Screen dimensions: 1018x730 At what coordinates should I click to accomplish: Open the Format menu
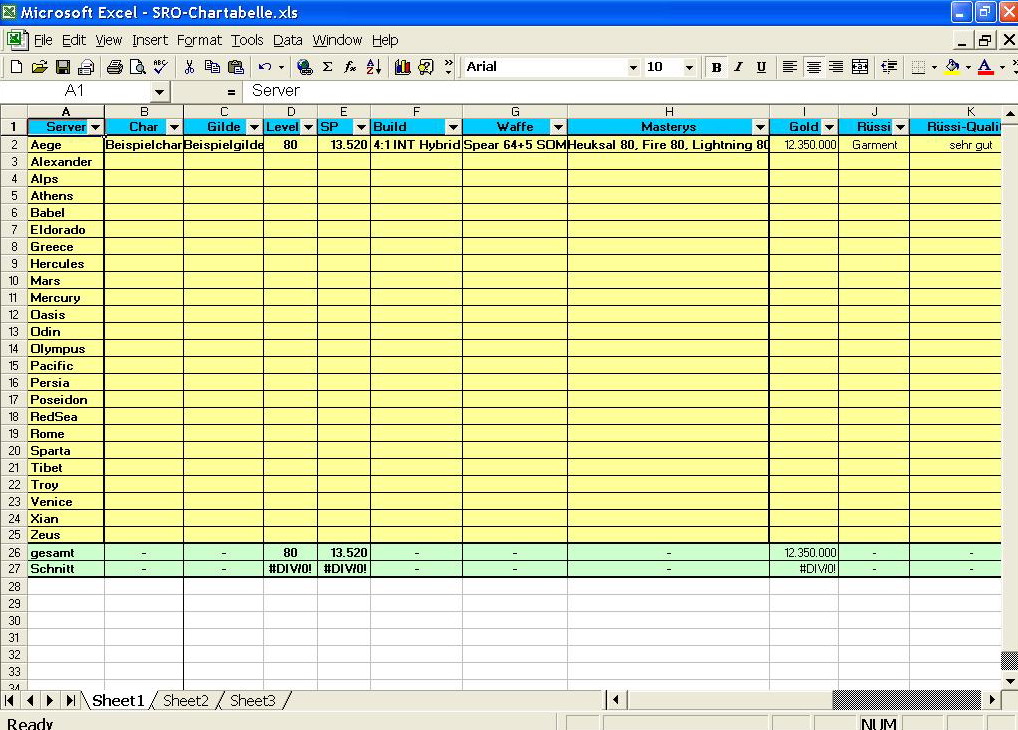pyautogui.click(x=199, y=40)
